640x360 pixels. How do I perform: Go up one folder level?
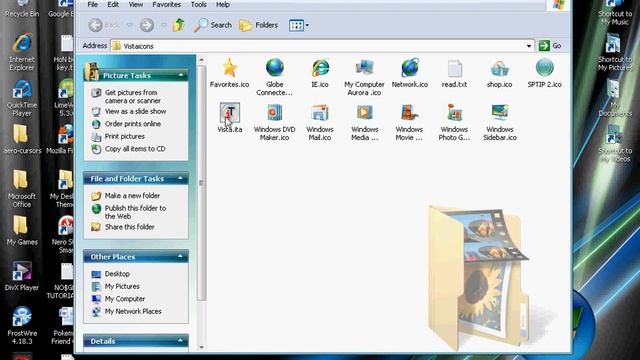pyautogui.click(x=179, y=25)
